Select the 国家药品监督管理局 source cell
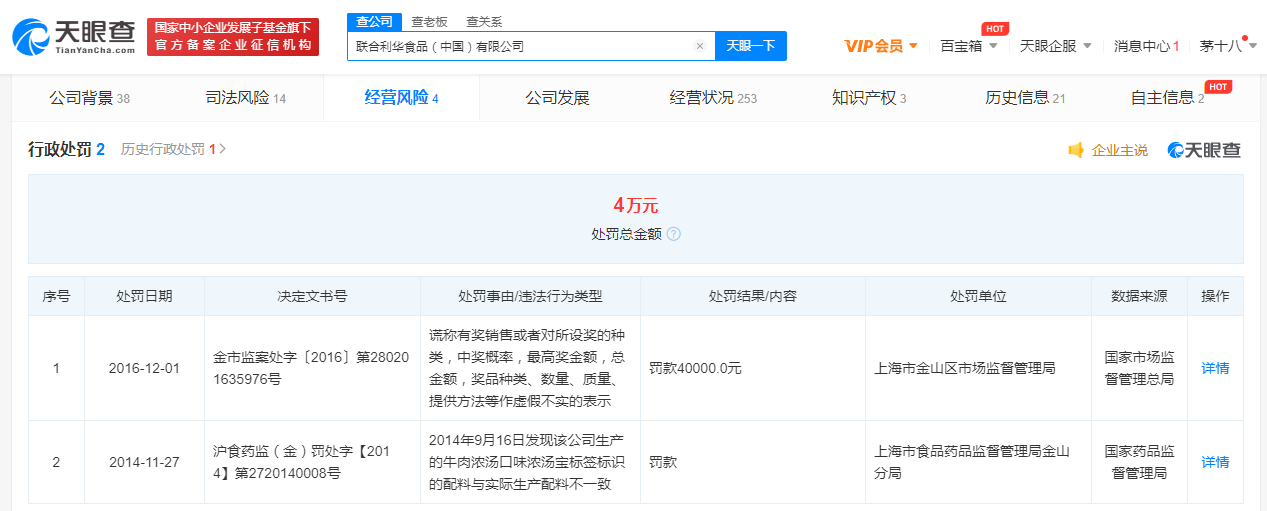Image resolution: width=1267 pixels, height=511 pixels. pos(1139,462)
